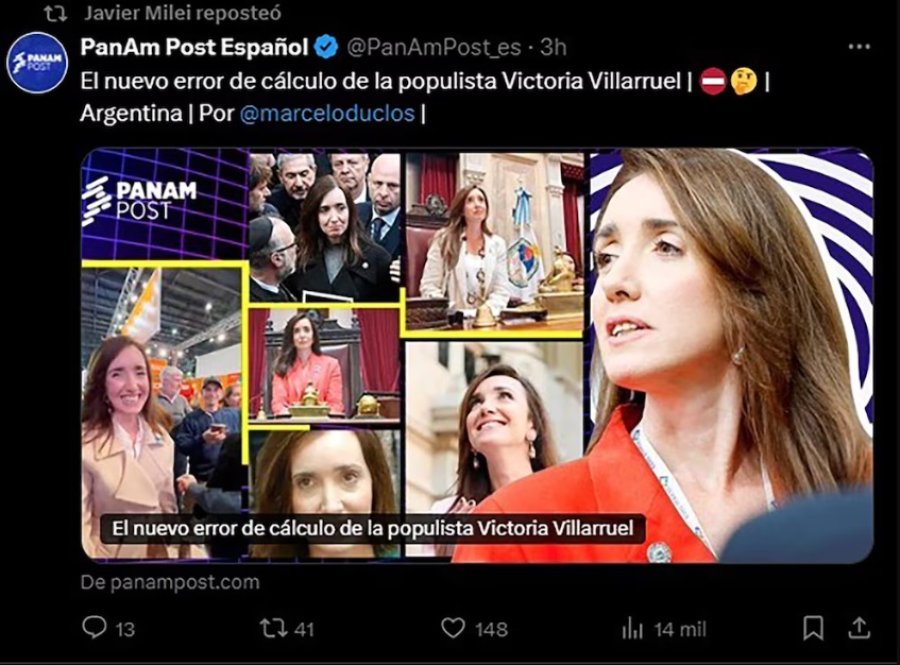
Task: Click the article headline caption overlay
Action: 373,528
